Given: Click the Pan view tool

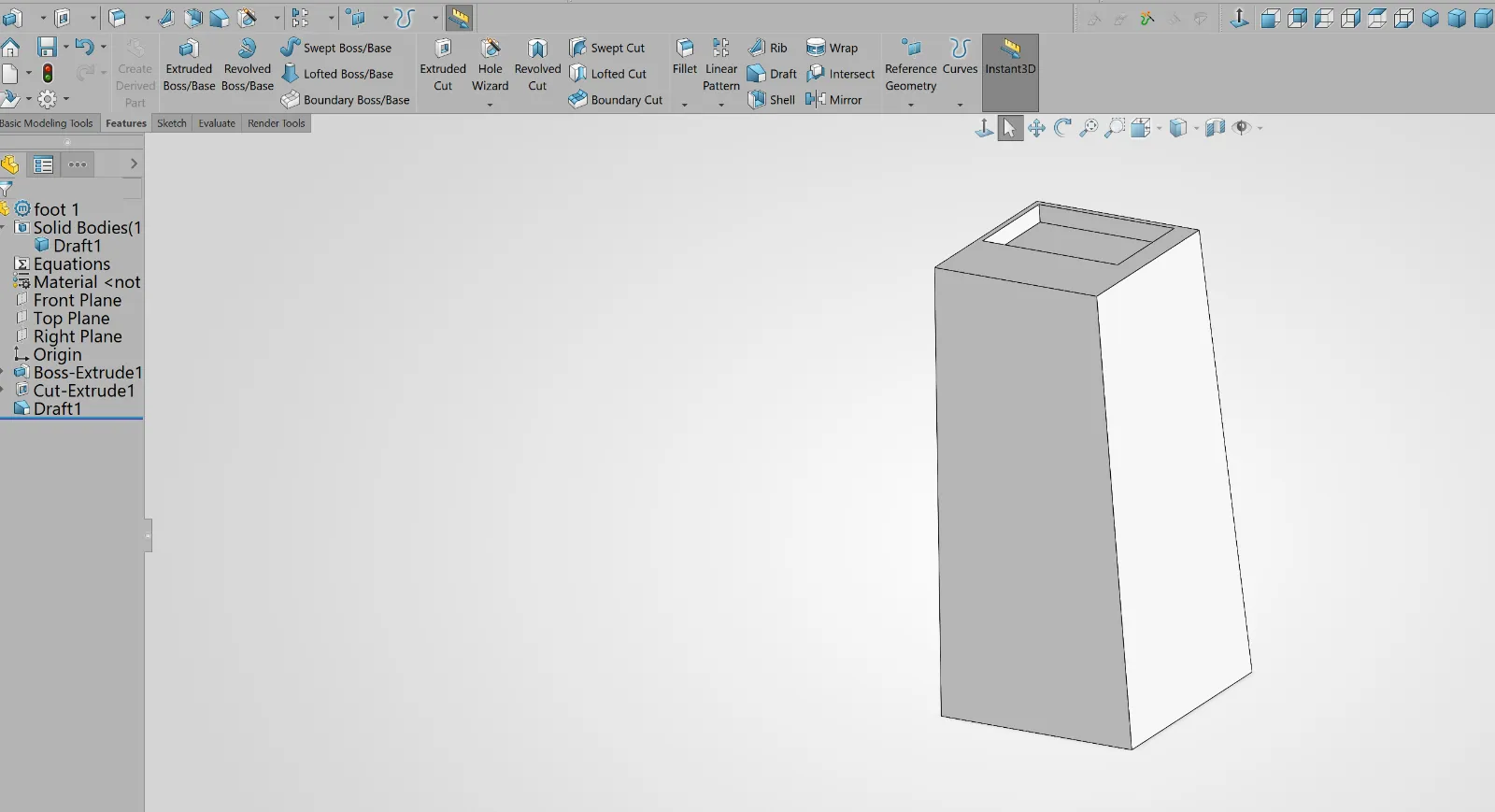Looking at the screenshot, I should coord(1036,128).
